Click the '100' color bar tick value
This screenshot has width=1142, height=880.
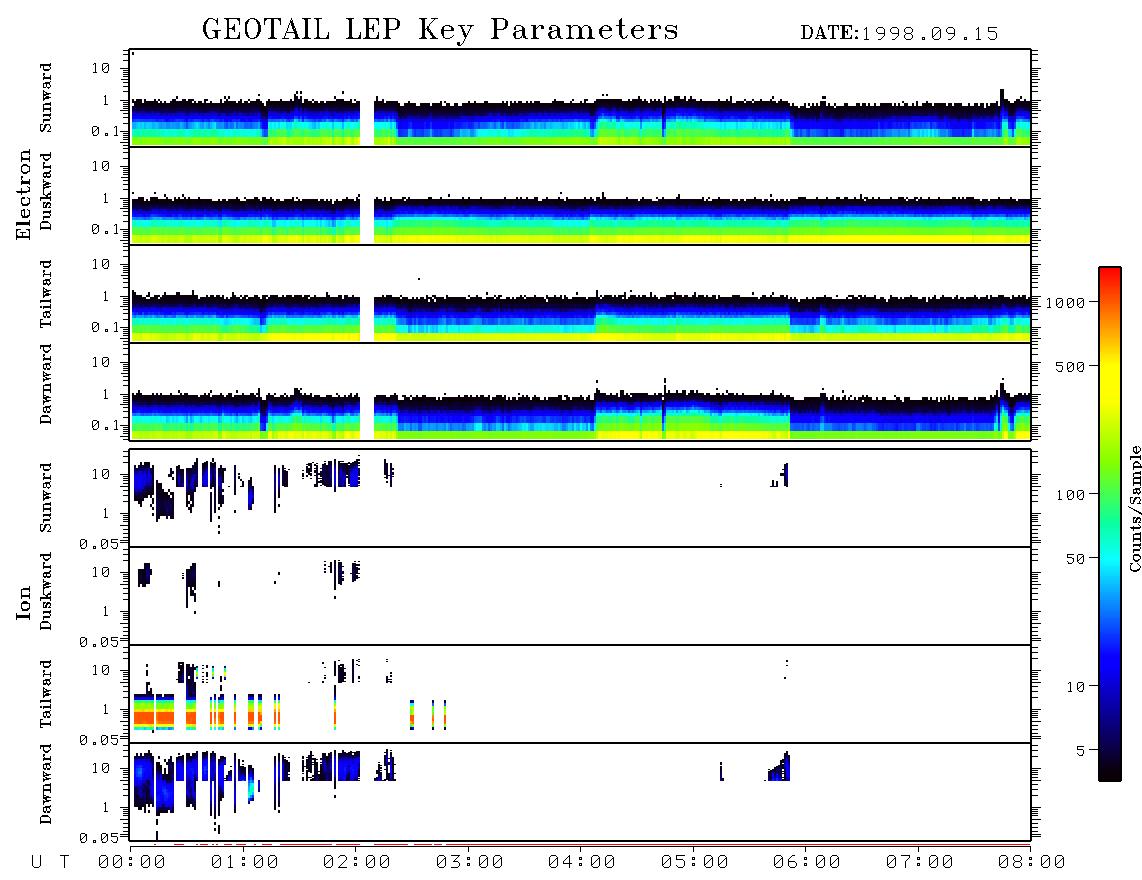coord(1071,495)
